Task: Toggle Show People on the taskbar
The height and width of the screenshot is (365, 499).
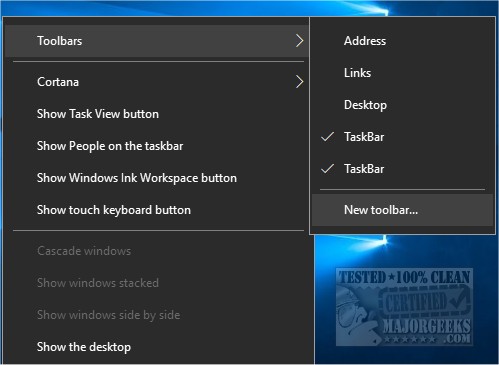Action: pos(157,146)
